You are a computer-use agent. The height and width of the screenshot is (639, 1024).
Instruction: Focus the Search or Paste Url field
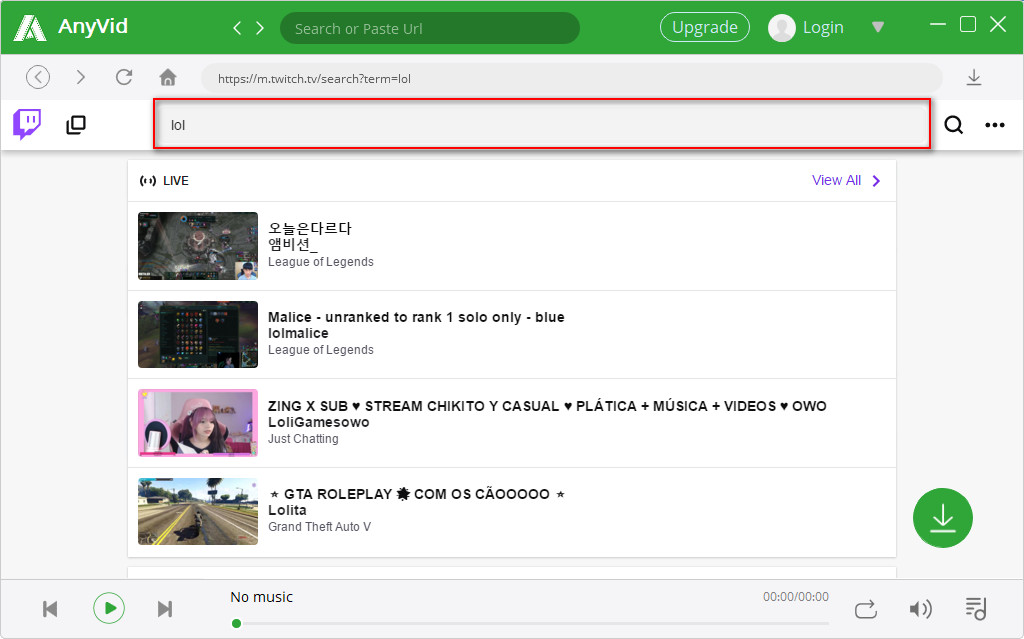point(430,28)
